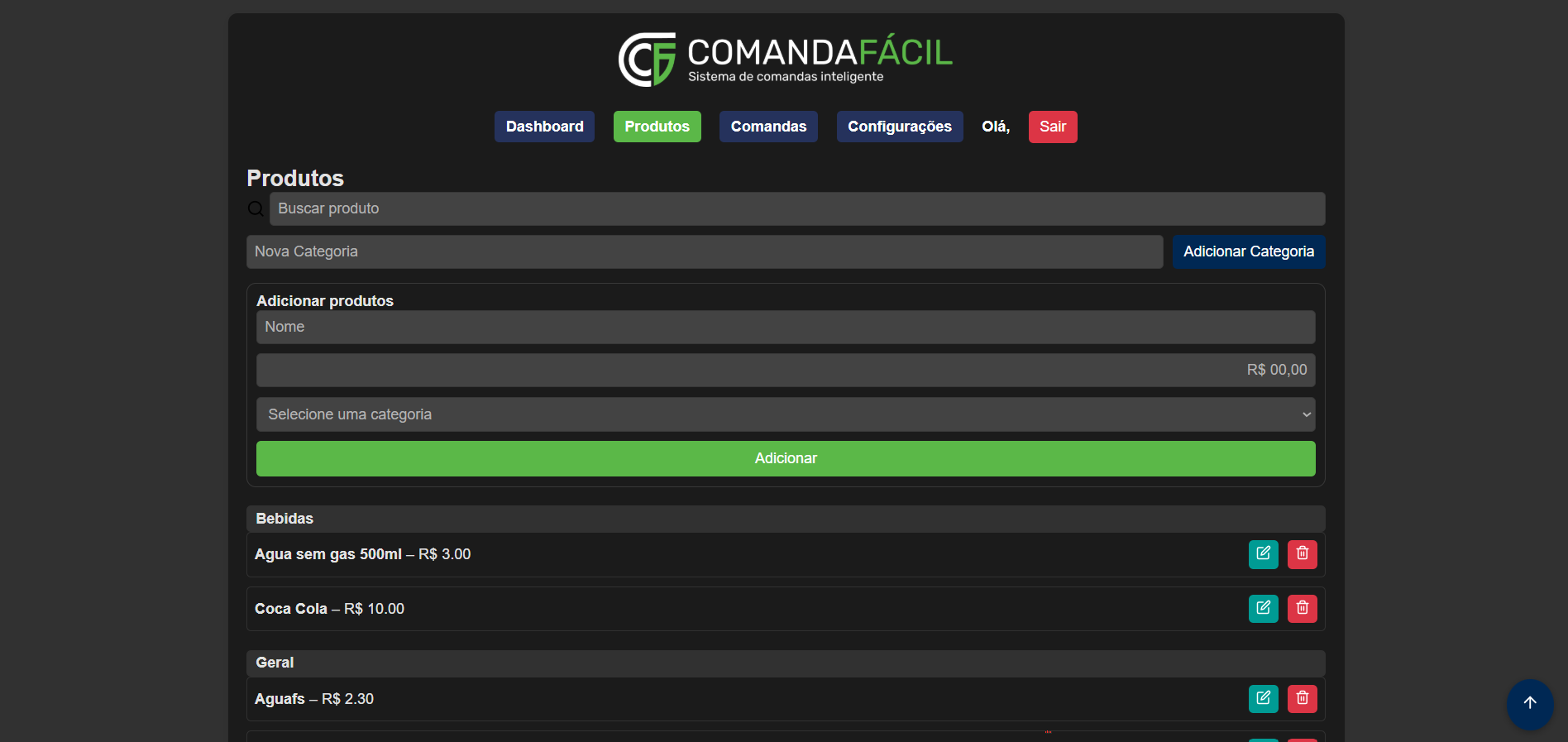
Task: Delete the Agua sem gas 500ml product
Action: pyautogui.click(x=1302, y=554)
